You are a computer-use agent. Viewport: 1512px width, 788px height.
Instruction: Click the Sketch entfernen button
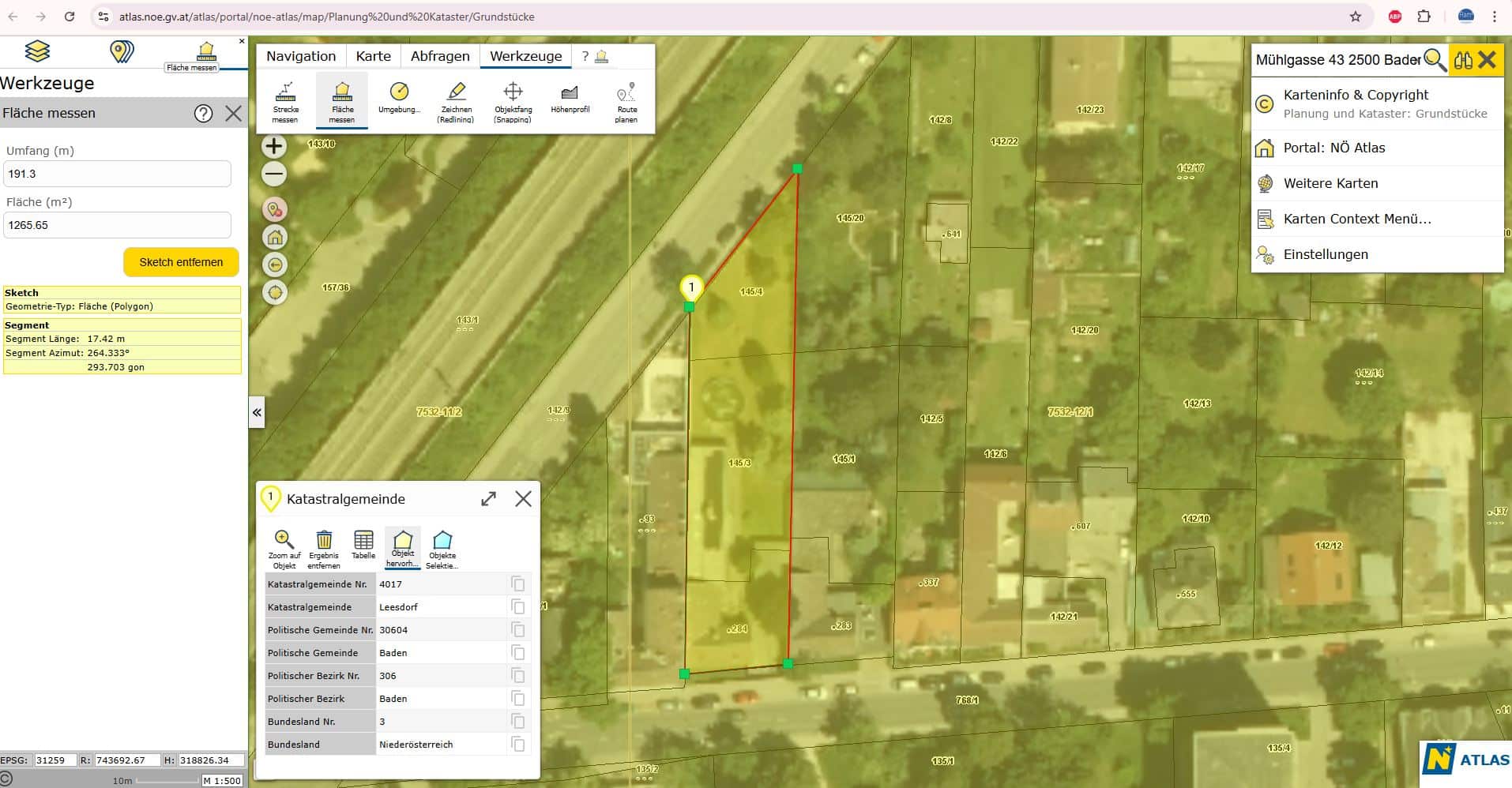coord(181,262)
